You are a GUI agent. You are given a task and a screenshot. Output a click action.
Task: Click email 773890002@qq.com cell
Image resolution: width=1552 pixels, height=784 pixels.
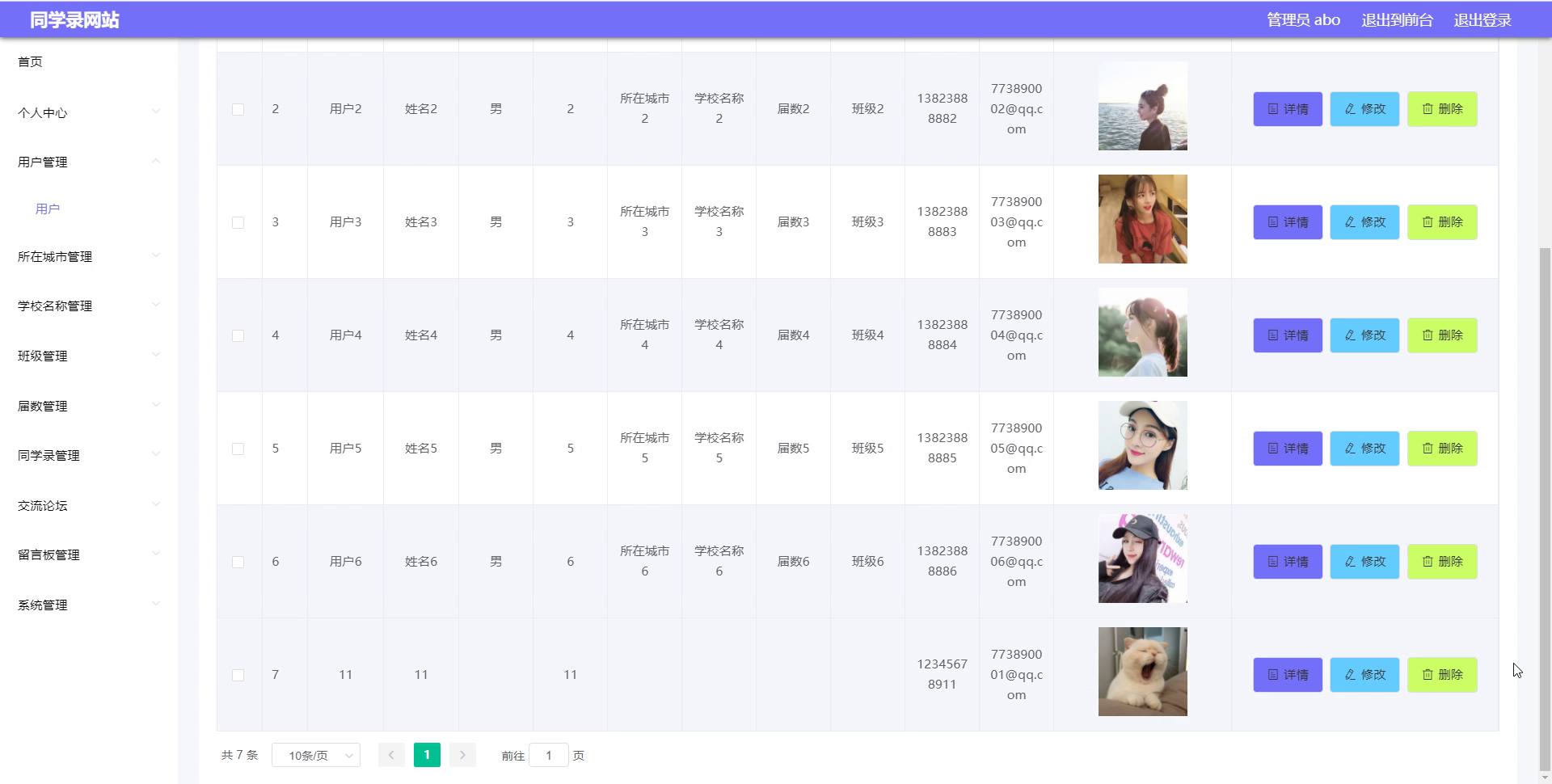click(x=1016, y=109)
